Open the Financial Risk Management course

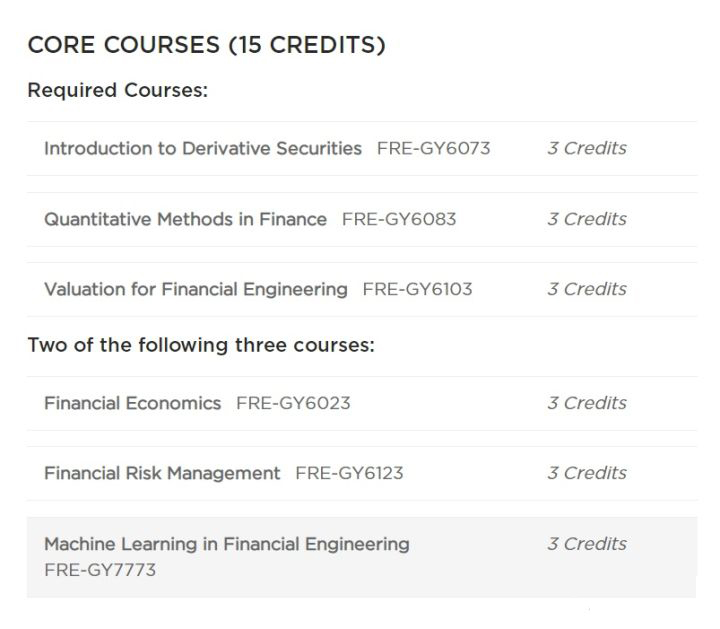click(x=162, y=473)
